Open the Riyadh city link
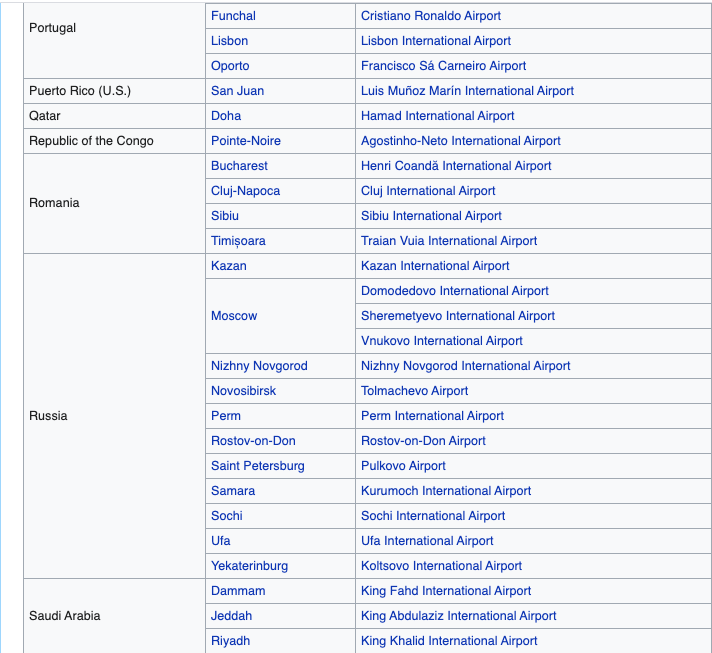The width and height of the screenshot is (712, 653). pyautogui.click(x=230, y=641)
